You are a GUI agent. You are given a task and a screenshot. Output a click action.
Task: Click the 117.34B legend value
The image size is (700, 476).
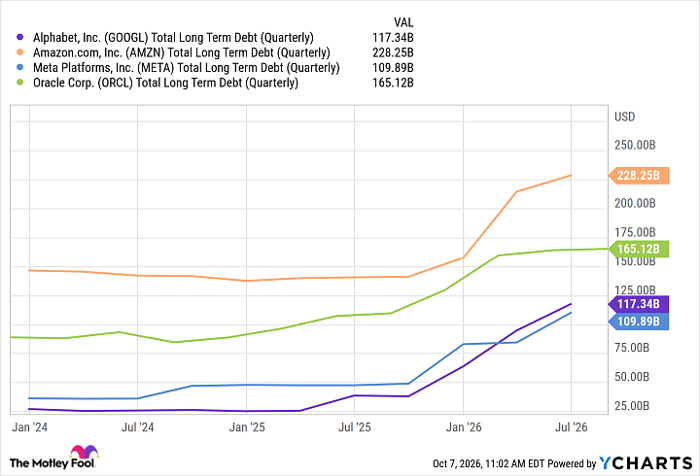point(393,38)
